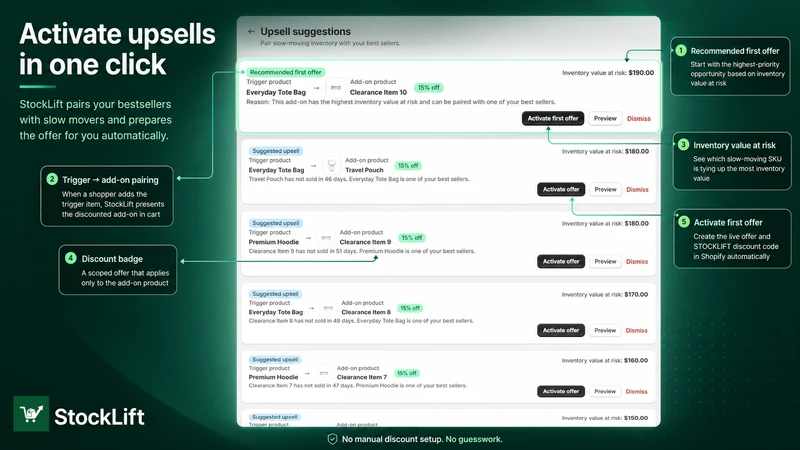Preview the Clearance Item 8 upsell
800x450 pixels.
(x=605, y=330)
